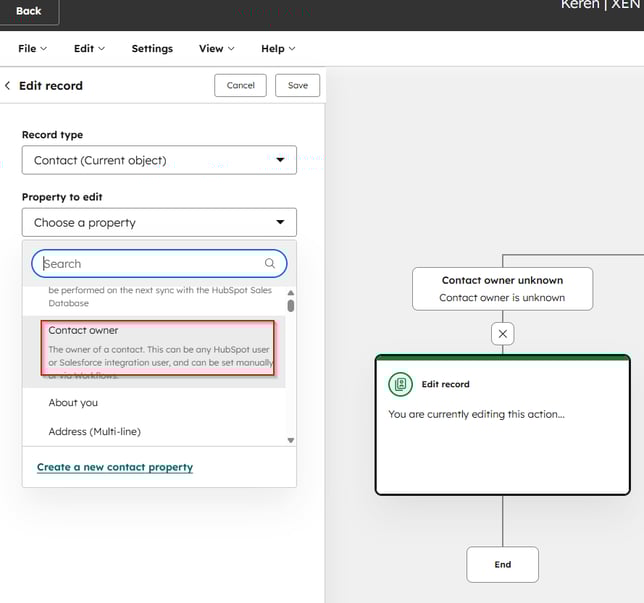Screen dimensions: 644x603
Task: Open the Help menu
Action: tap(278, 48)
